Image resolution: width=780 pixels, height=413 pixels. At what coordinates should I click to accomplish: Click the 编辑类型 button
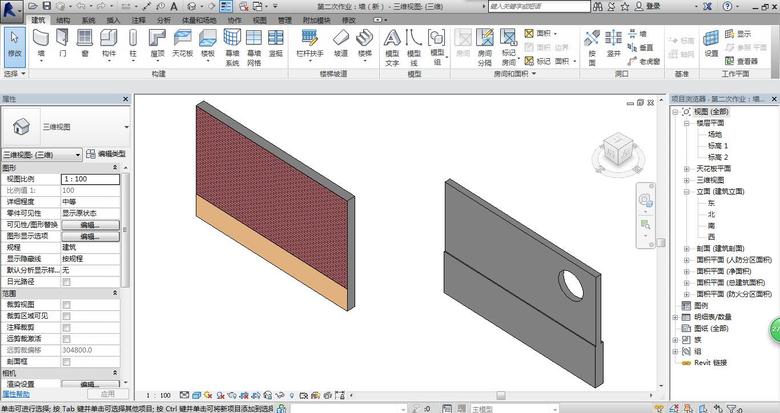pos(107,154)
